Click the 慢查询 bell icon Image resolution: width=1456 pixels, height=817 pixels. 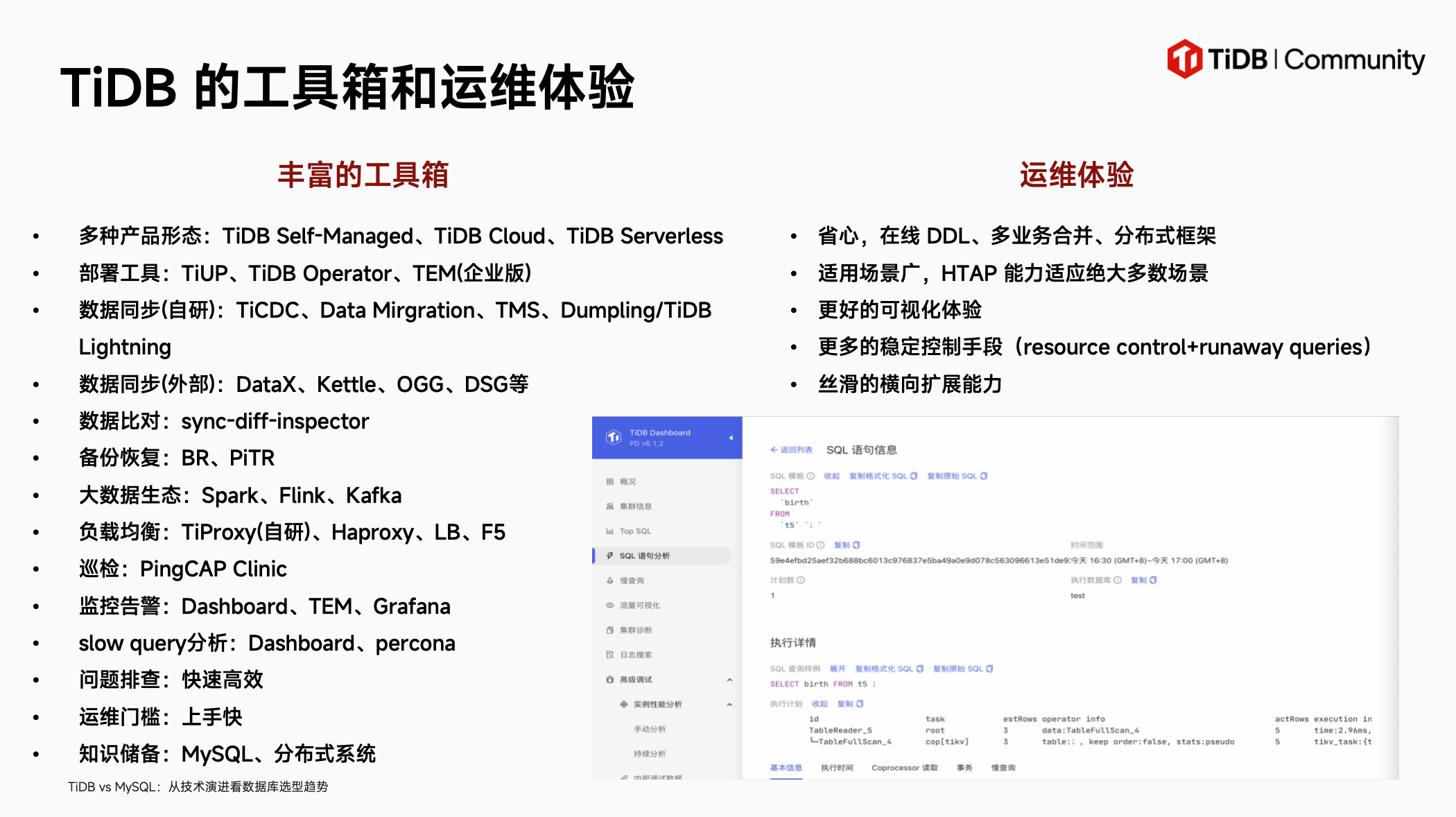click(x=609, y=580)
